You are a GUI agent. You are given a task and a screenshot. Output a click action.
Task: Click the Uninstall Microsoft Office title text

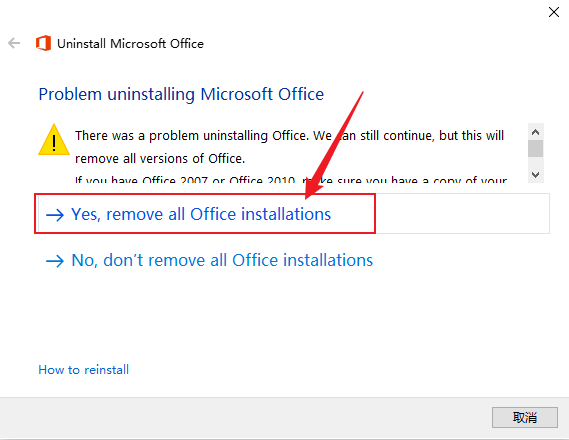(130, 44)
